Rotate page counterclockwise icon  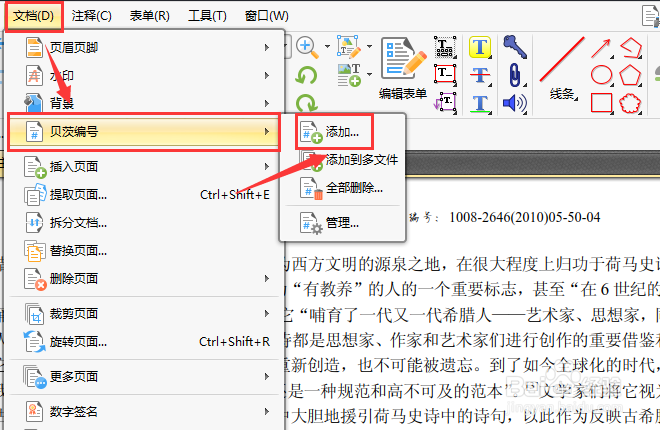306,76
